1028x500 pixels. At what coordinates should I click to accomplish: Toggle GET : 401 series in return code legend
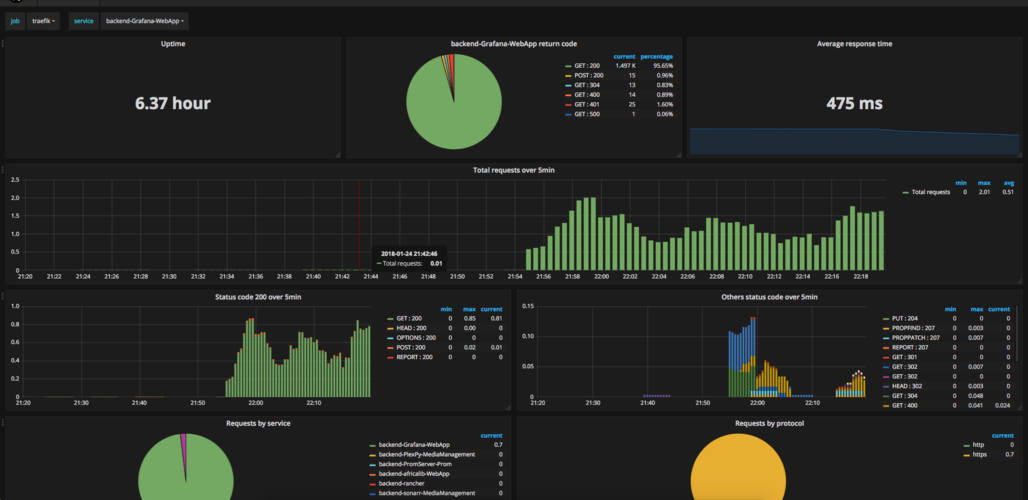[587, 104]
